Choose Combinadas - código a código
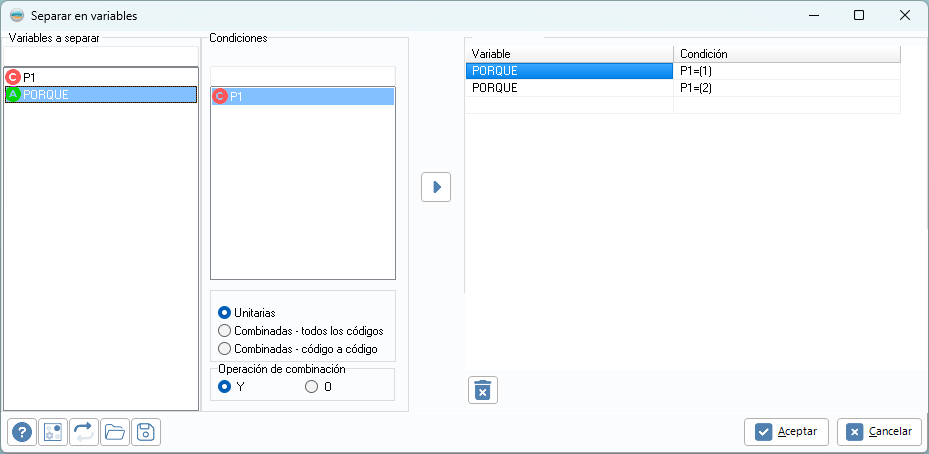Image resolution: width=929 pixels, height=454 pixels. click(x=224, y=349)
